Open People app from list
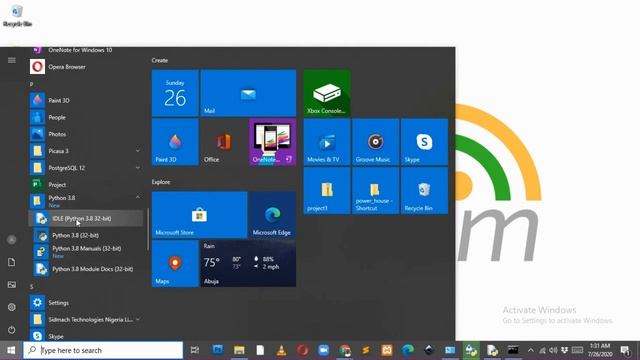Screen dimensions: 640x360 (x=86, y=117)
